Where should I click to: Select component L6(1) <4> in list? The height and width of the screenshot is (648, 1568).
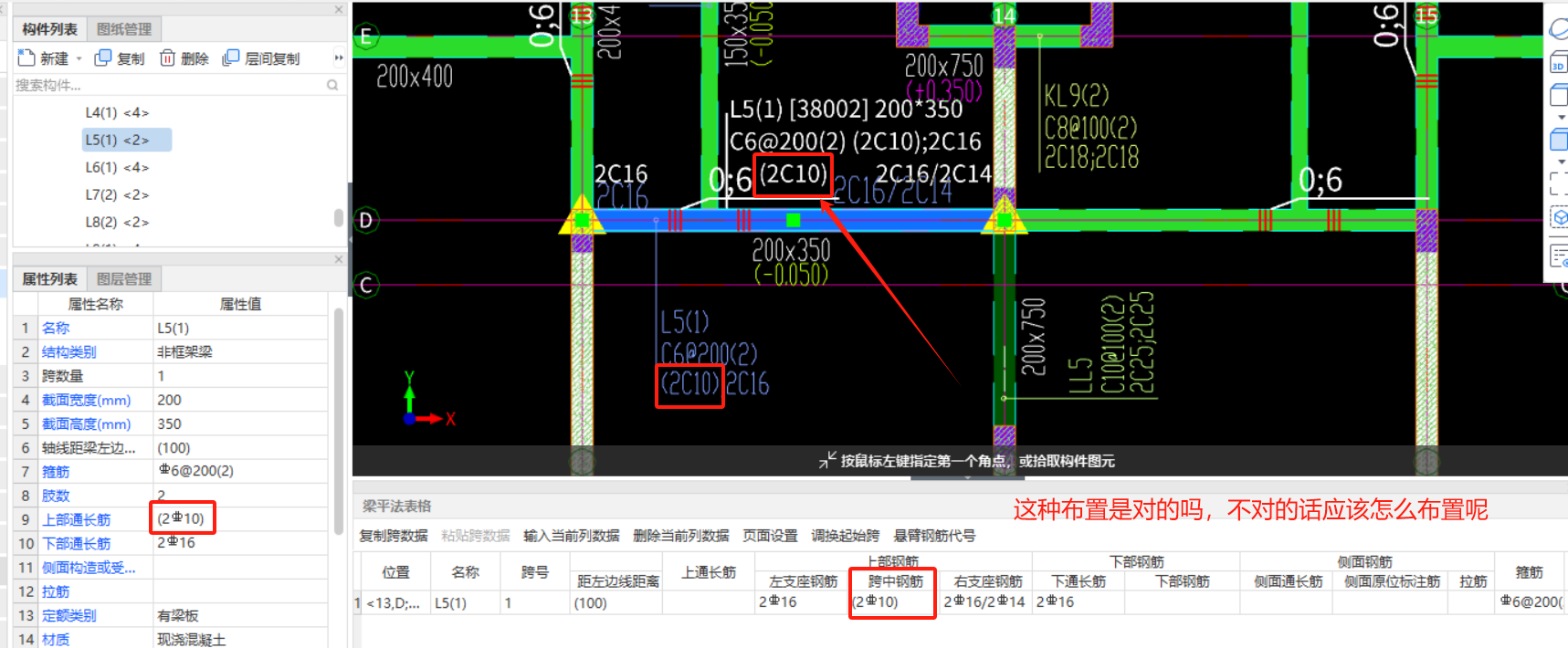(117, 167)
